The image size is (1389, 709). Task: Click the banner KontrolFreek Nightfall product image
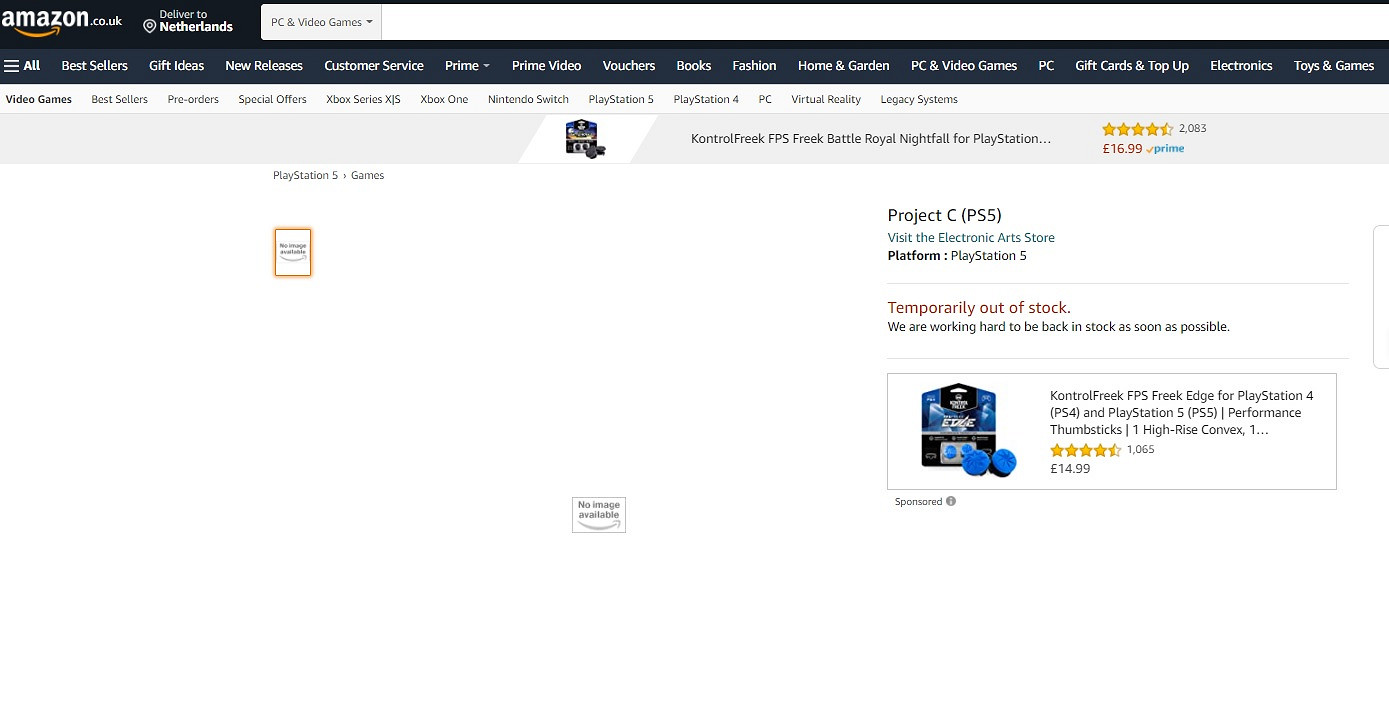tap(584, 139)
